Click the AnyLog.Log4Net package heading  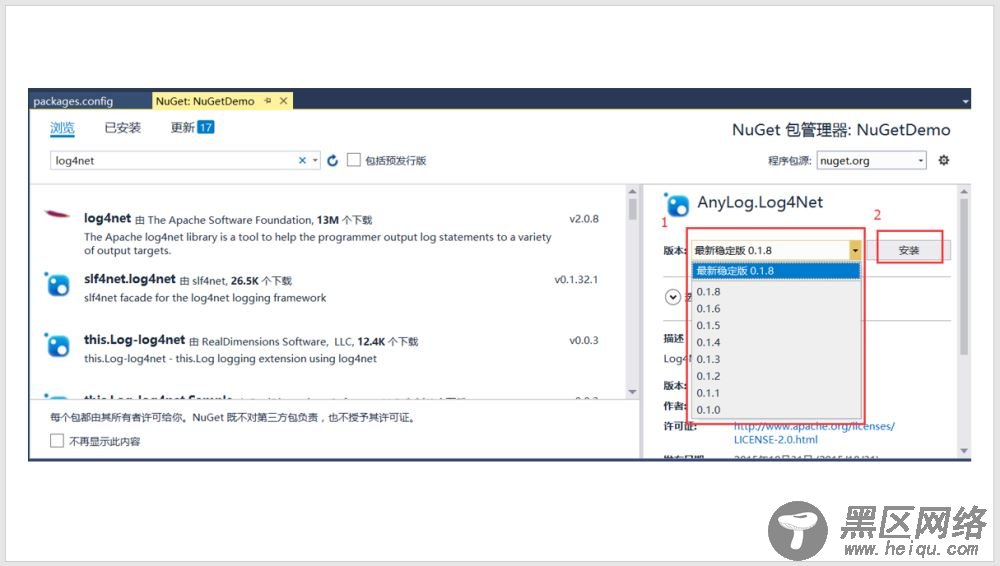click(x=760, y=202)
